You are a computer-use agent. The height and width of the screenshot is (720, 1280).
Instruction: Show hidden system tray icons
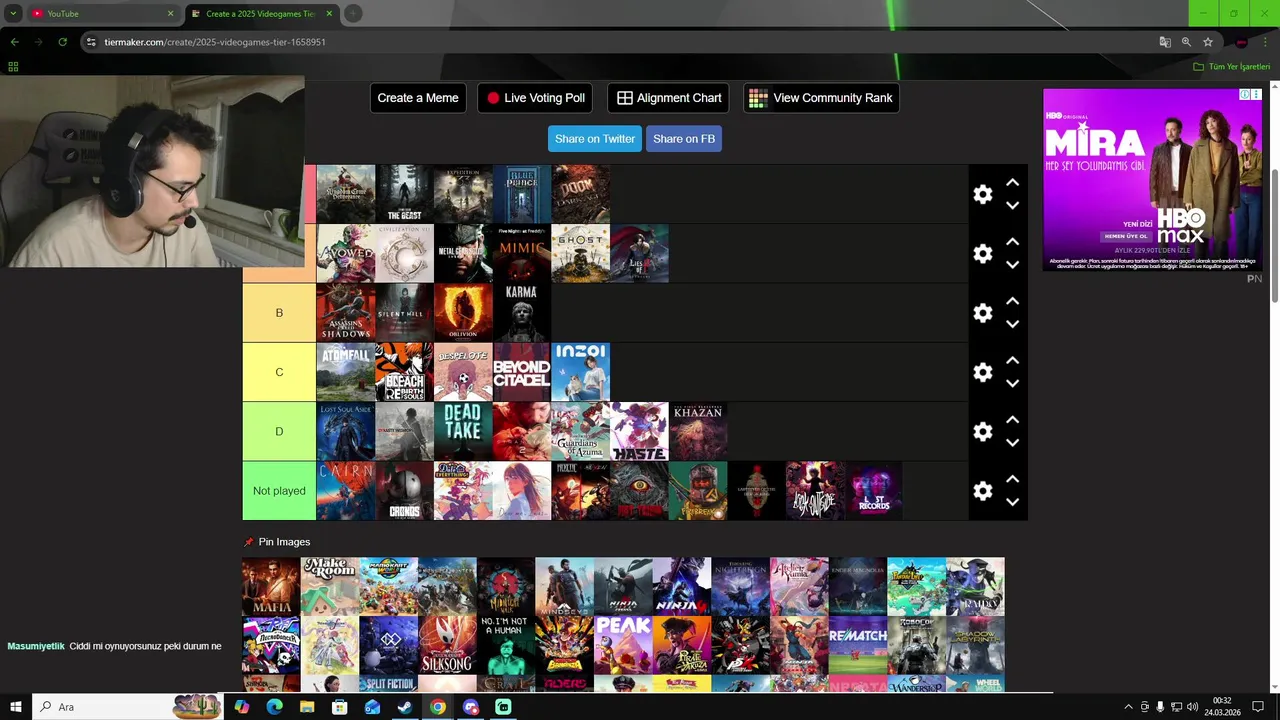tap(1129, 707)
